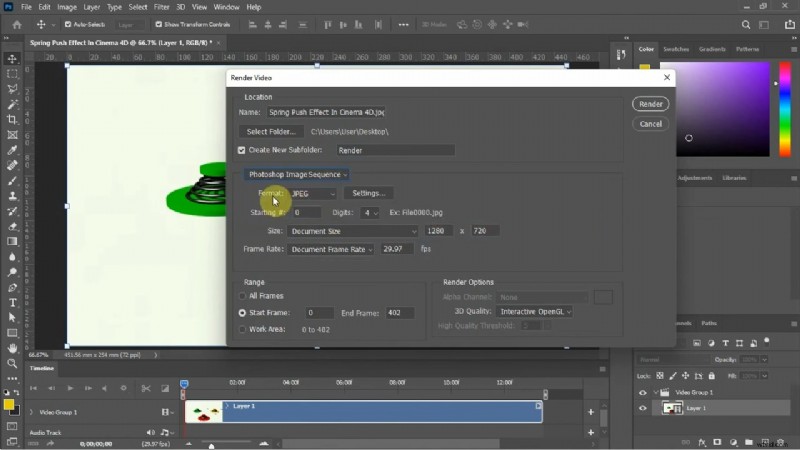Screen dimensions: 800x450
Task: Select the History Brush tool
Action: coord(12,211)
